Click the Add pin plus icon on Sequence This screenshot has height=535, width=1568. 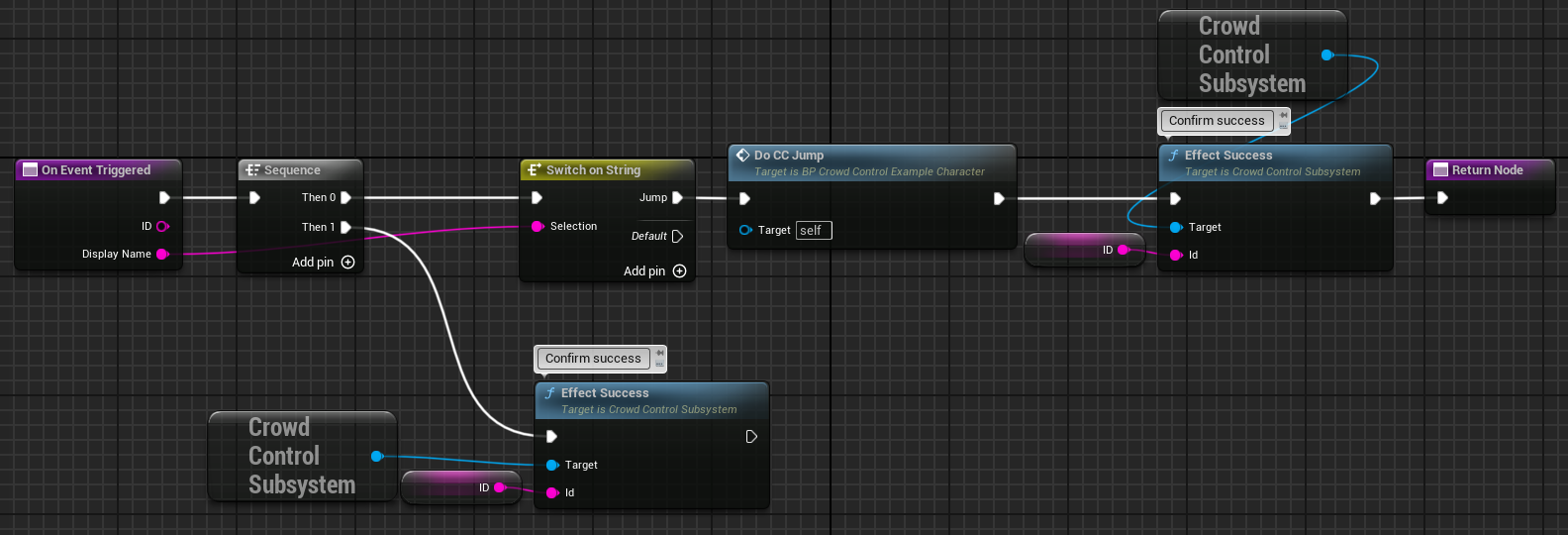(347, 263)
